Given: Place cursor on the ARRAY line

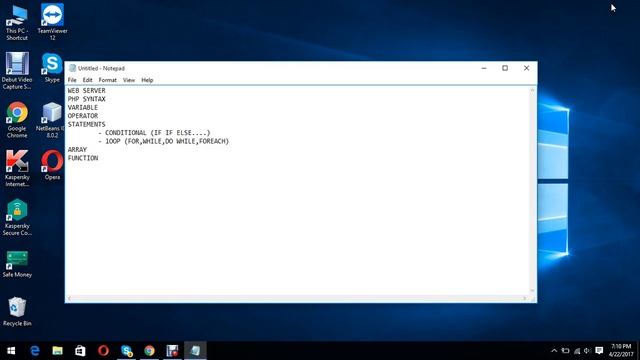Looking at the screenshot, I should (x=77, y=150).
